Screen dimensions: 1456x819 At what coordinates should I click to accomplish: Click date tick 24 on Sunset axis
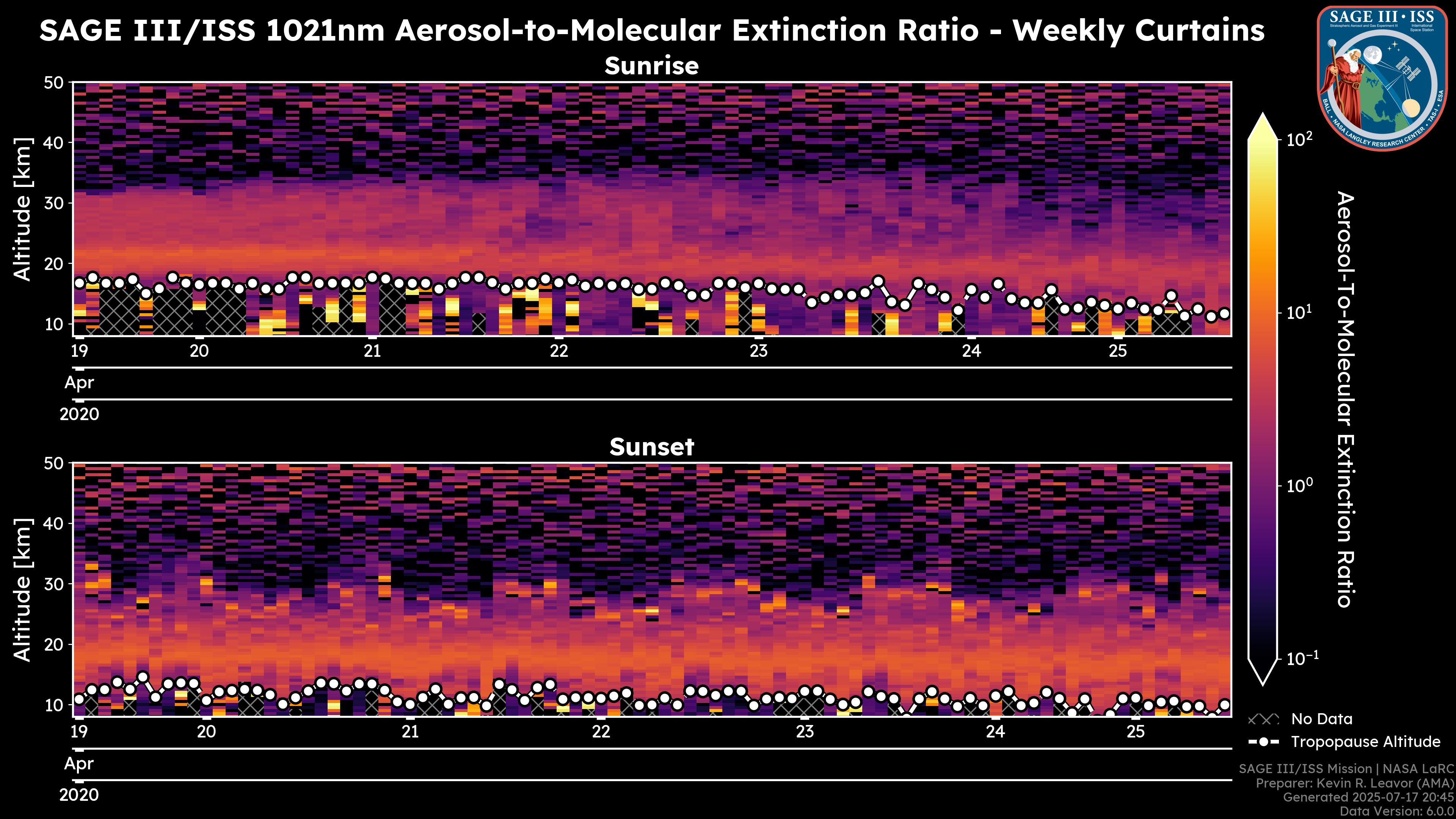[x=995, y=732]
